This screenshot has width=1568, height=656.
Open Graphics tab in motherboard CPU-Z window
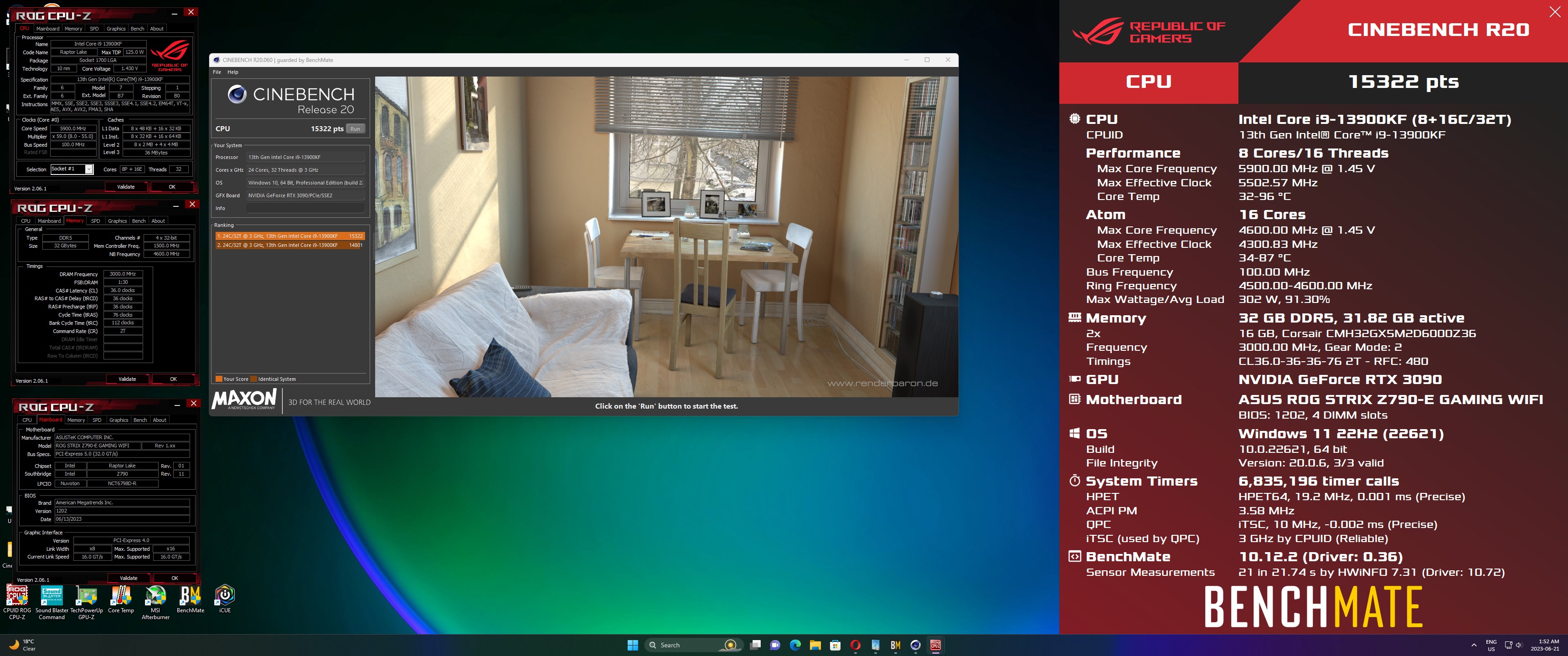(x=119, y=420)
